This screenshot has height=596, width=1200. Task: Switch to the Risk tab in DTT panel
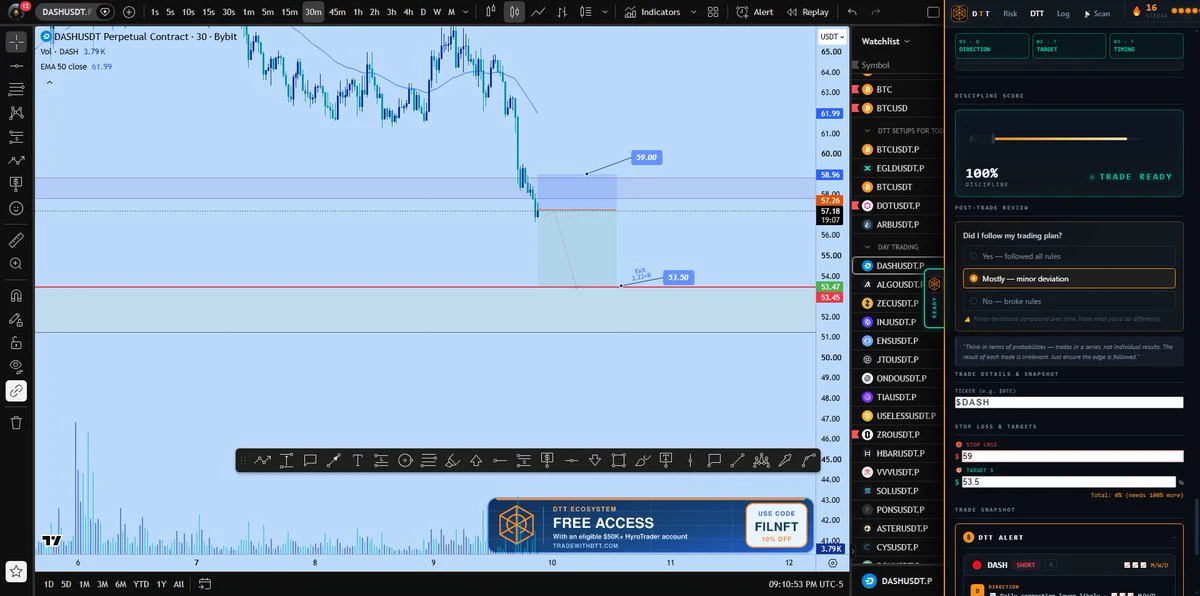pyautogui.click(x=1010, y=13)
